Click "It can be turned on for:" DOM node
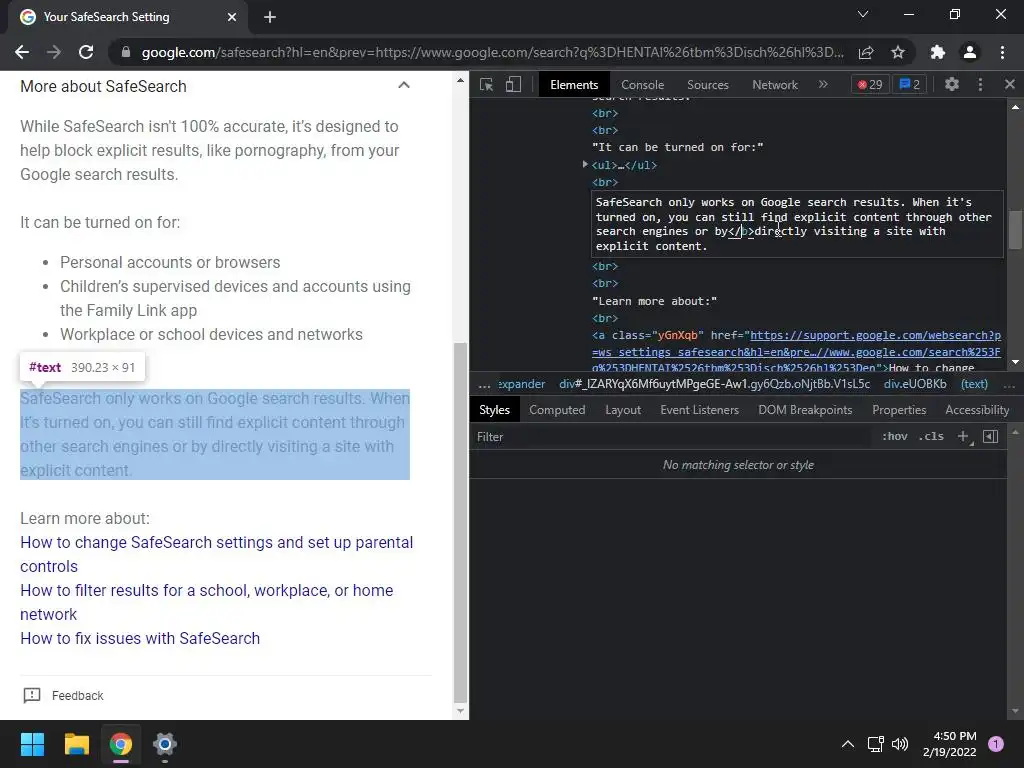 coord(677,148)
